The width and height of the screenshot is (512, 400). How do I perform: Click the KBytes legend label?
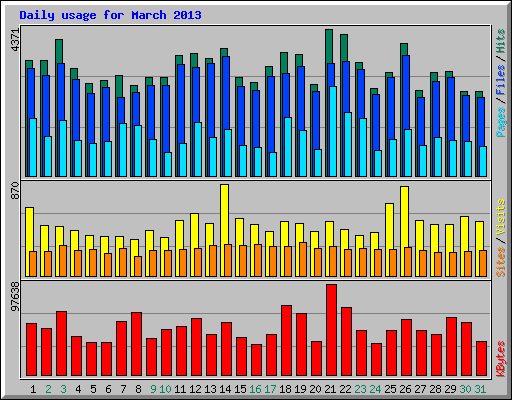point(501,359)
